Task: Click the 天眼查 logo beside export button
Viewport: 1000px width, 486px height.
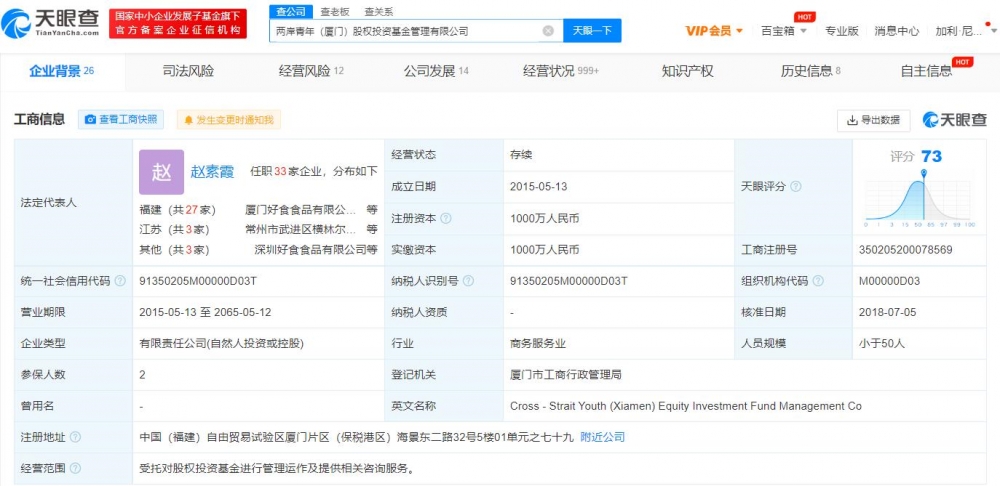Action: [955, 119]
